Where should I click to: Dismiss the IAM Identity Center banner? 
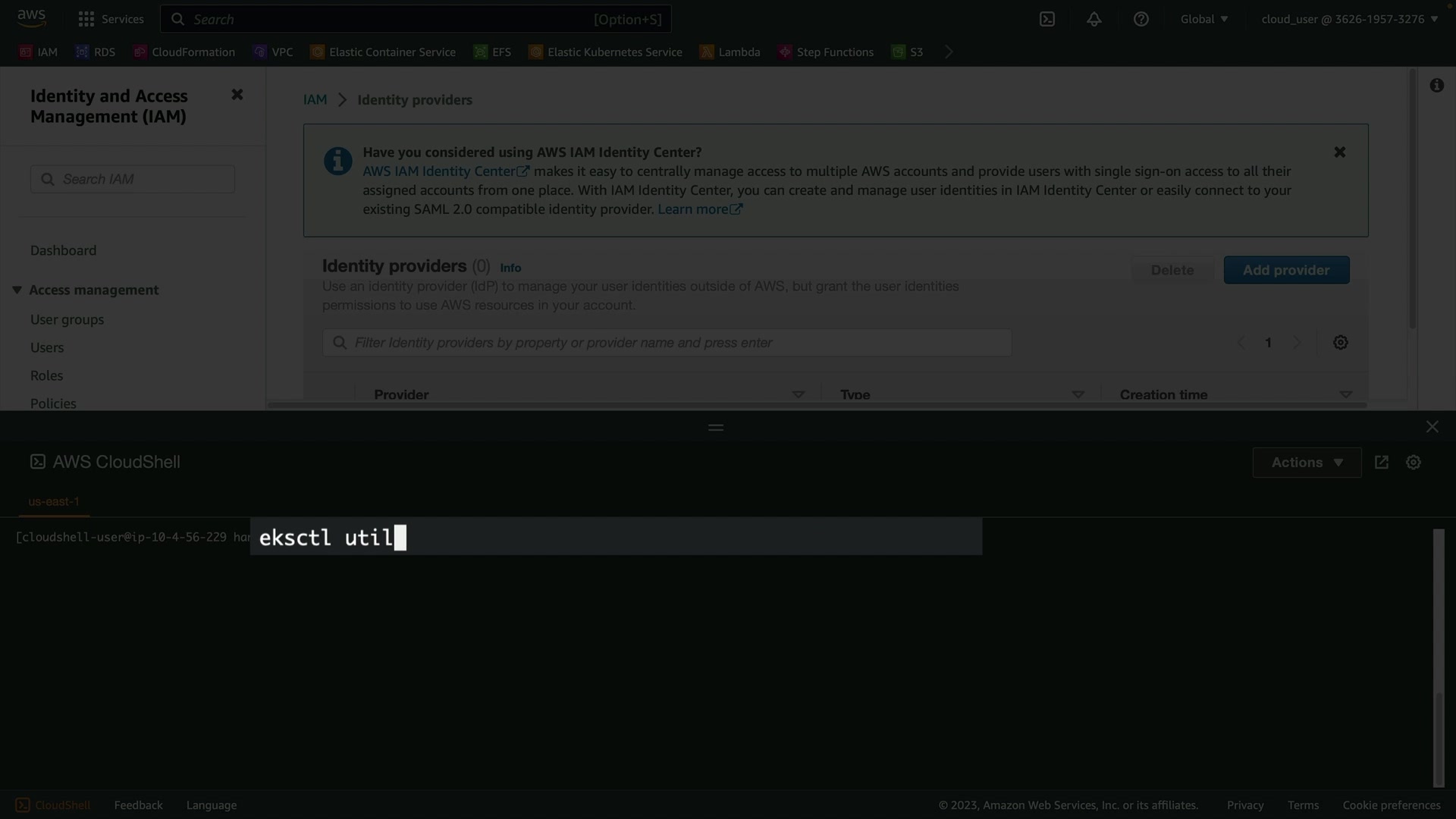point(1339,152)
